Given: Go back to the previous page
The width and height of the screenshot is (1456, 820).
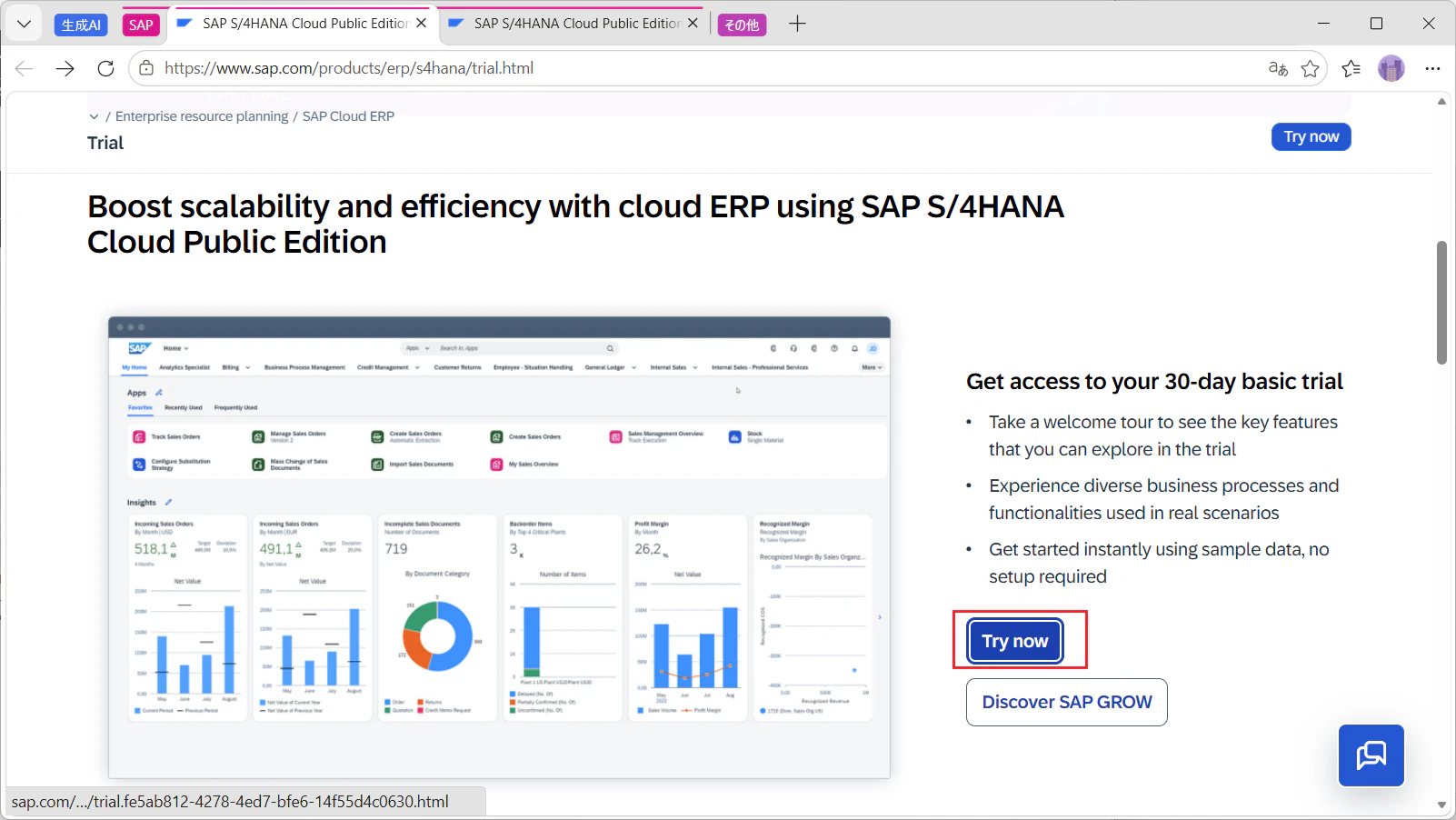Looking at the screenshot, I should 25,68.
